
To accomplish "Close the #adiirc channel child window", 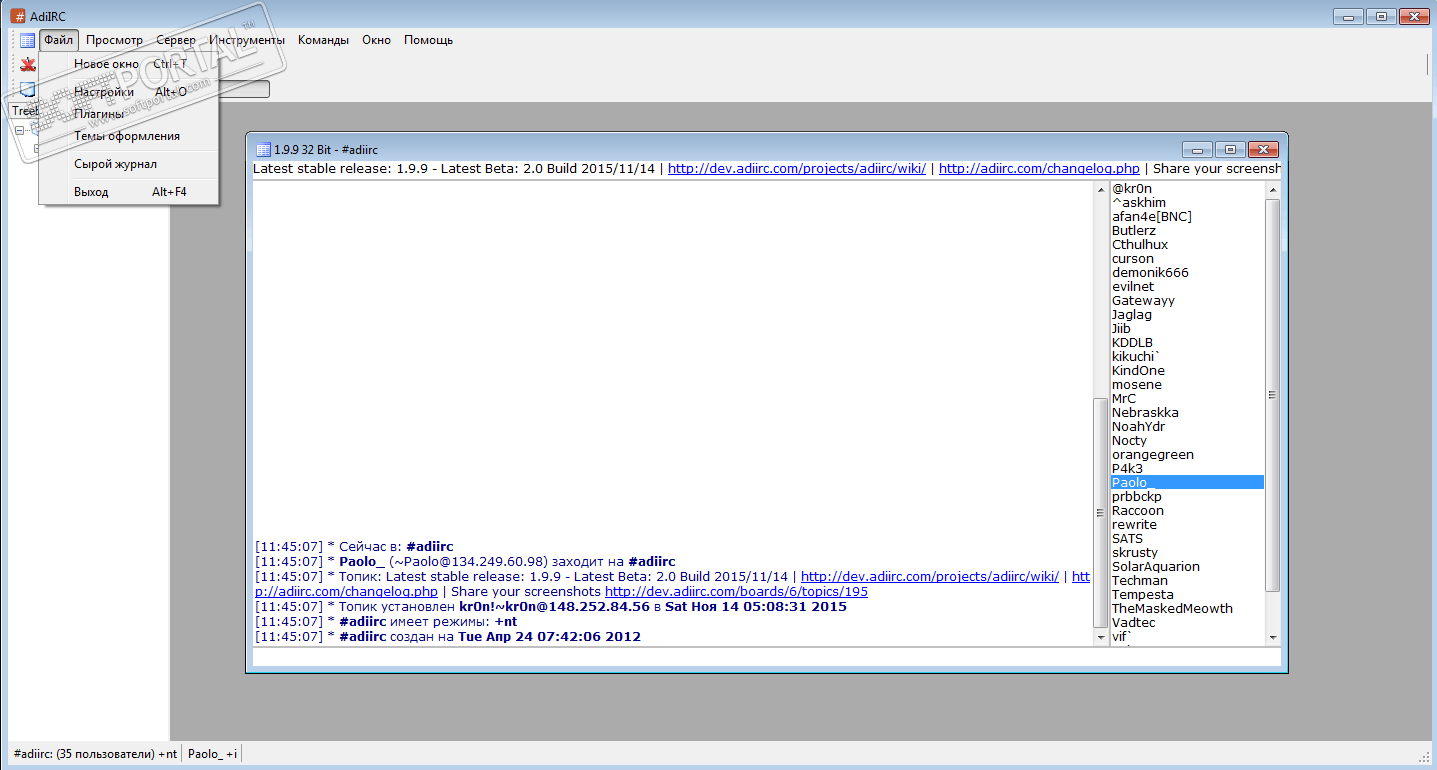I will point(1264,150).
